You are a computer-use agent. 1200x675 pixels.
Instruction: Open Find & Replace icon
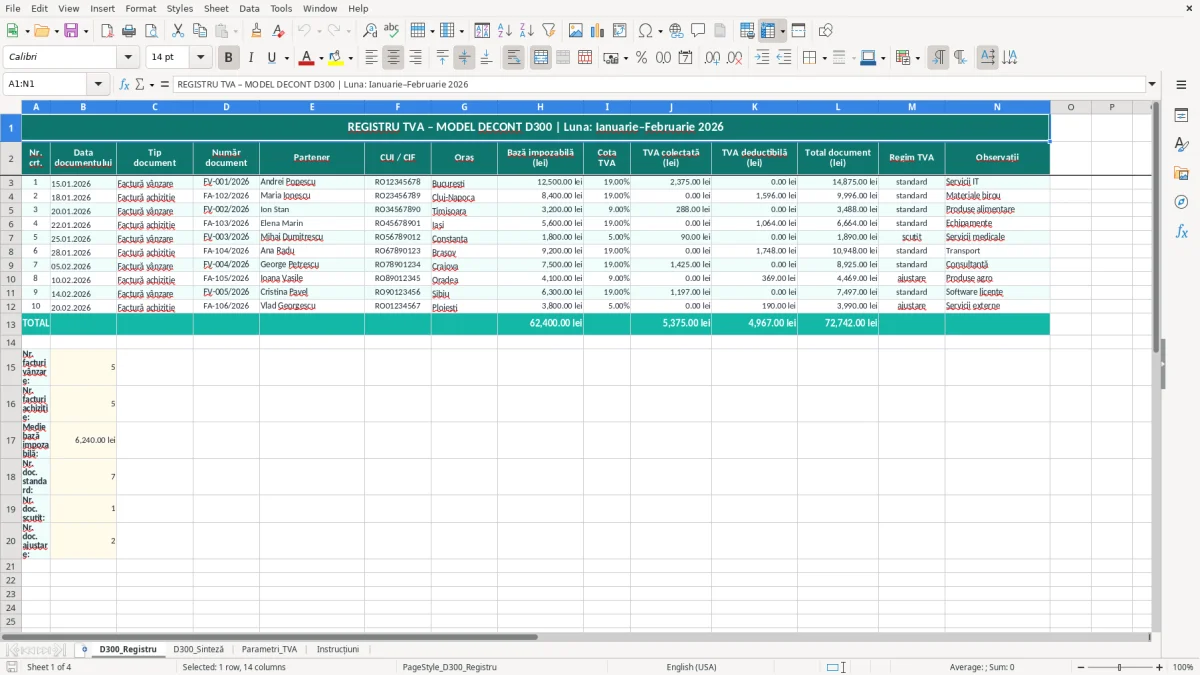tap(370, 31)
